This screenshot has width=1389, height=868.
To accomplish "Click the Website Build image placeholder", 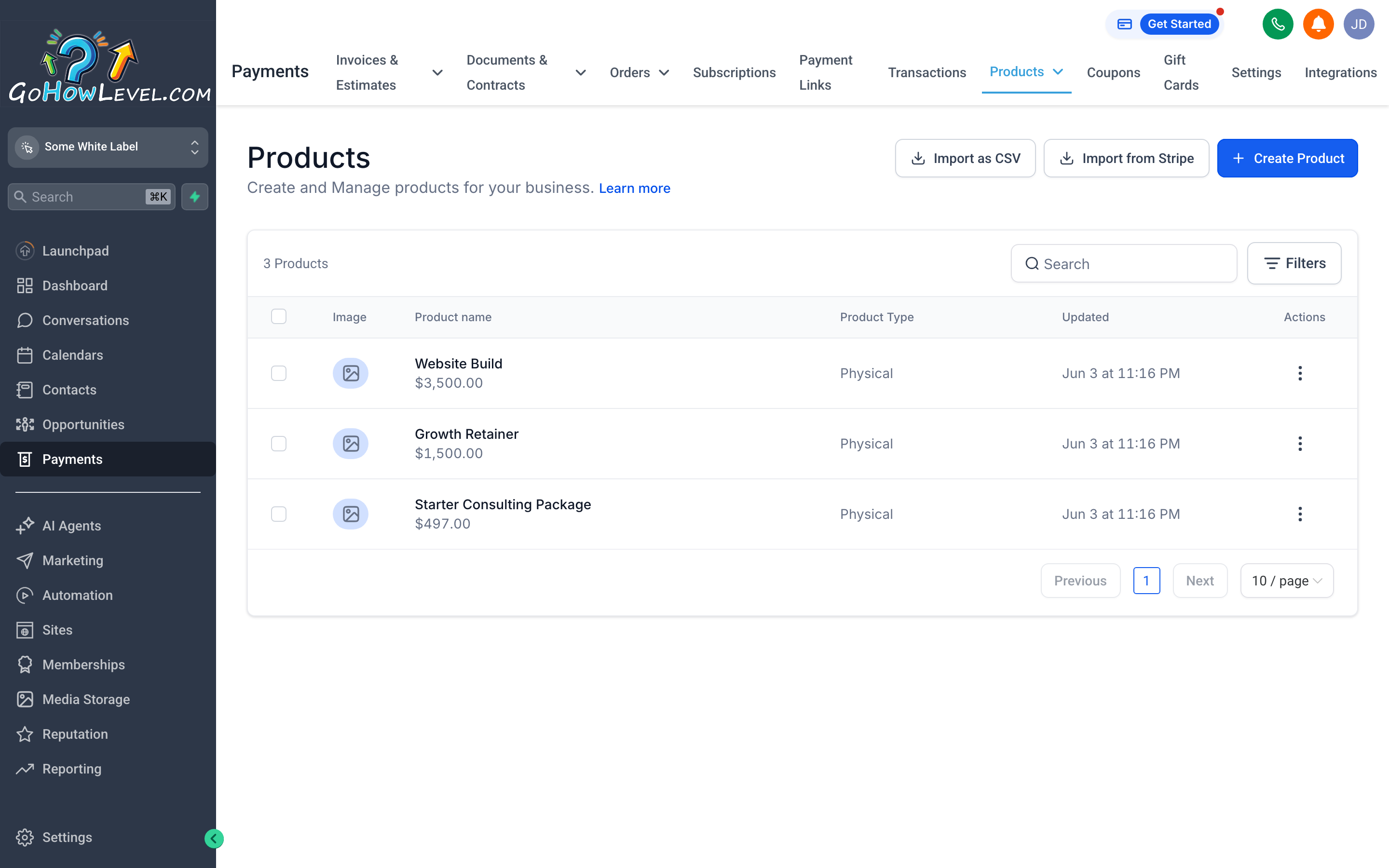I will click(x=351, y=373).
